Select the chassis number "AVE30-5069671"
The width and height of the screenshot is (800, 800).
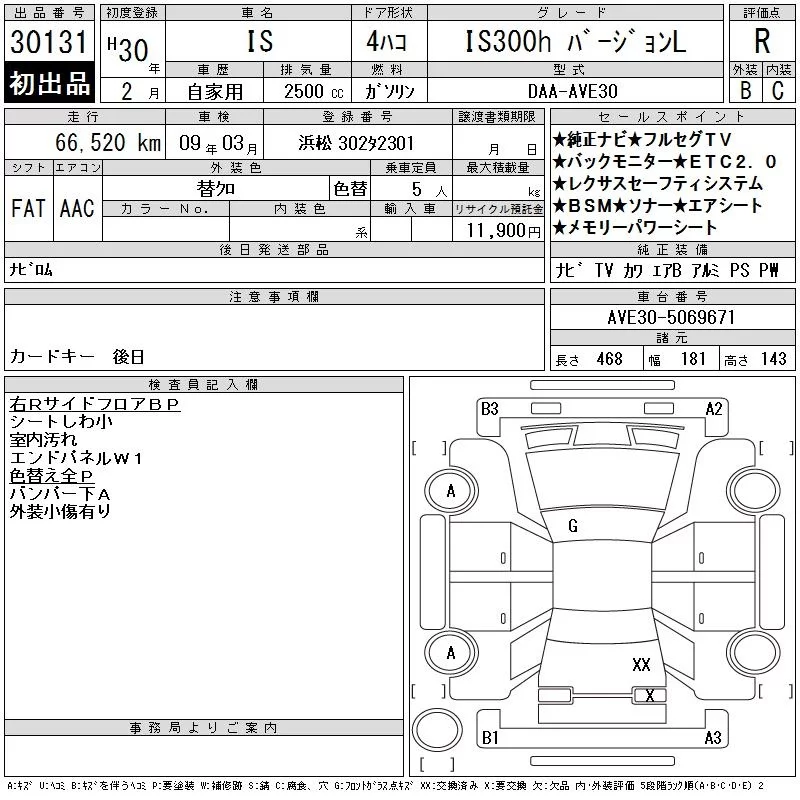(671, 317)
